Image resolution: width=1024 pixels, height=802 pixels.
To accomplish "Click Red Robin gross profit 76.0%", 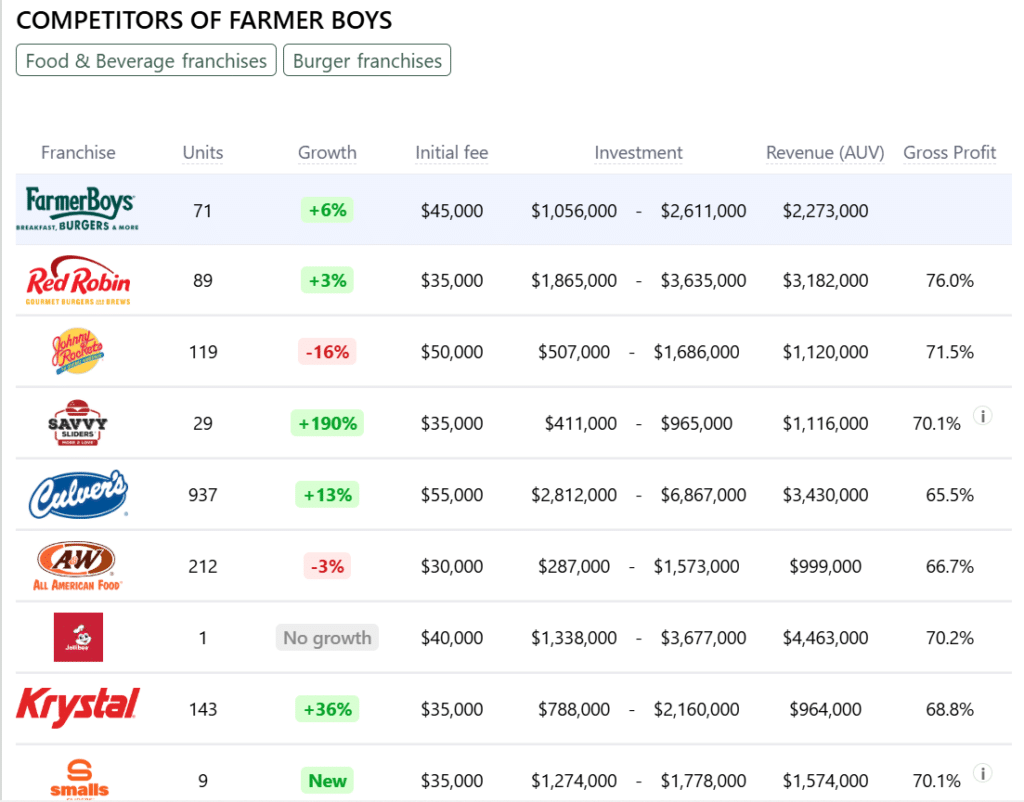I will point(950,281).
